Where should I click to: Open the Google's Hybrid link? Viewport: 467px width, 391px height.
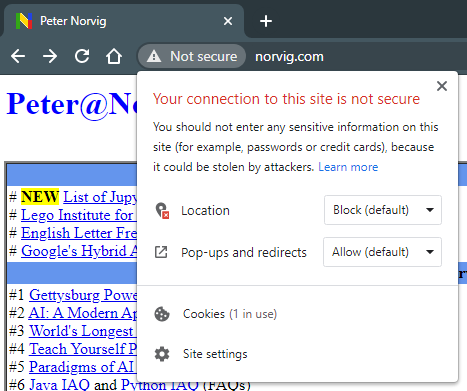click(x=79, y=251)
